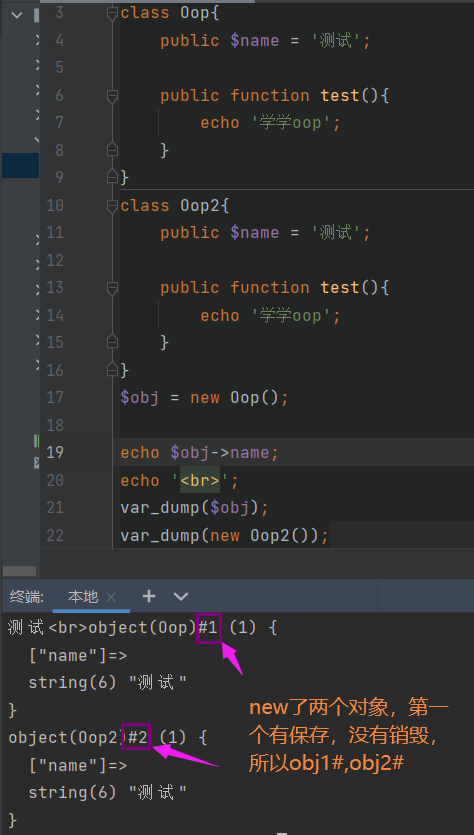The width and height of the screenshot is (474, 835).
Task: Close the 本地 terminal tab
Action: tap(111, 597)
